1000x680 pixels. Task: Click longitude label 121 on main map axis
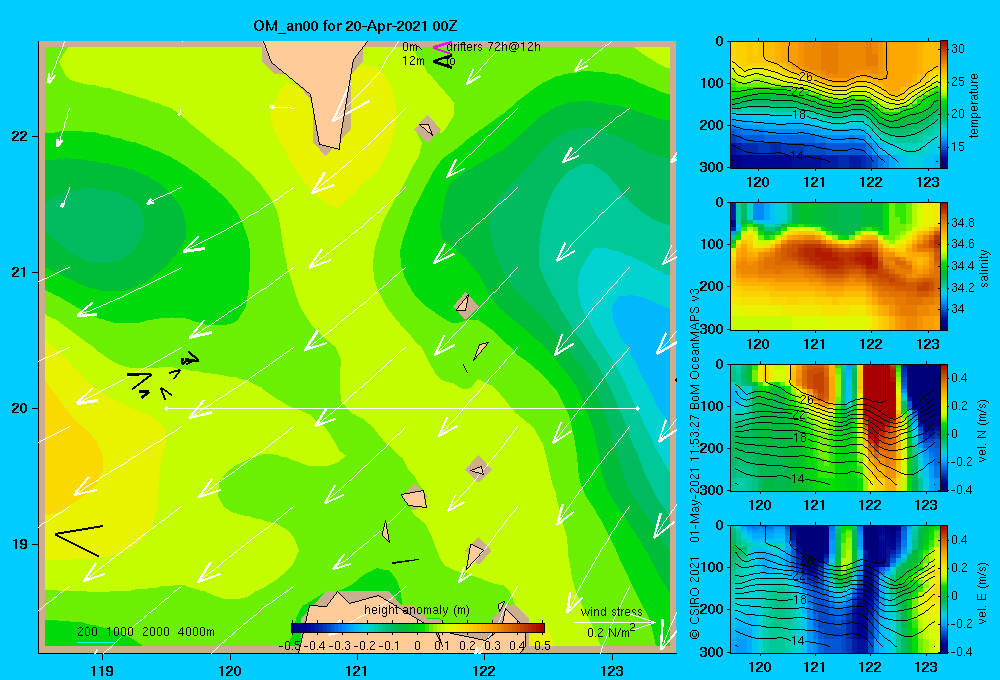point(357,670)
